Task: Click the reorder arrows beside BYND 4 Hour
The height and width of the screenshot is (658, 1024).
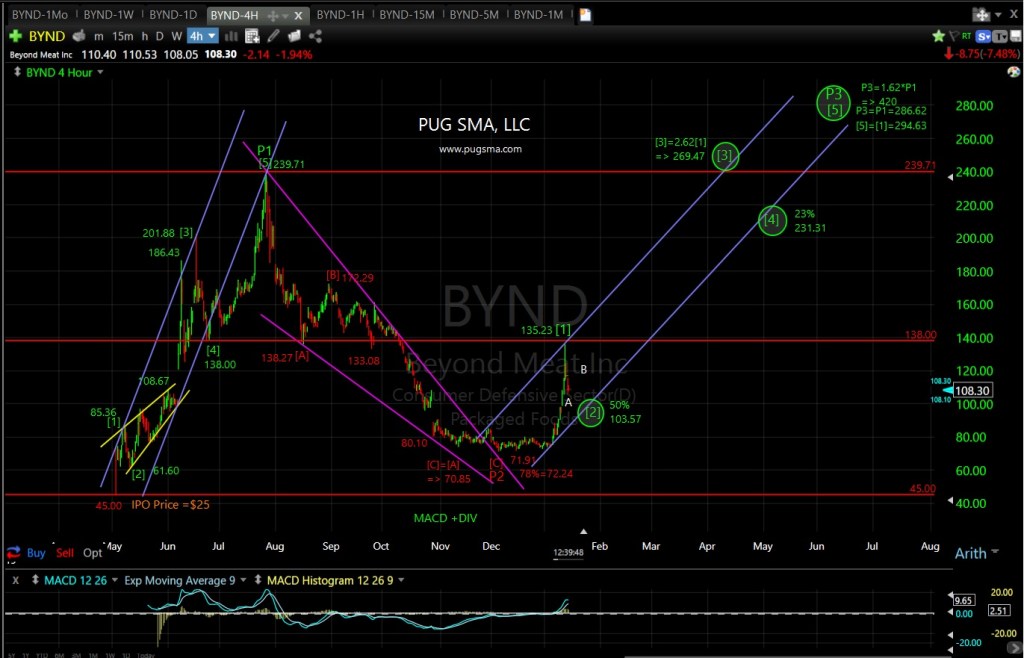Action: [x=17, y=72]
